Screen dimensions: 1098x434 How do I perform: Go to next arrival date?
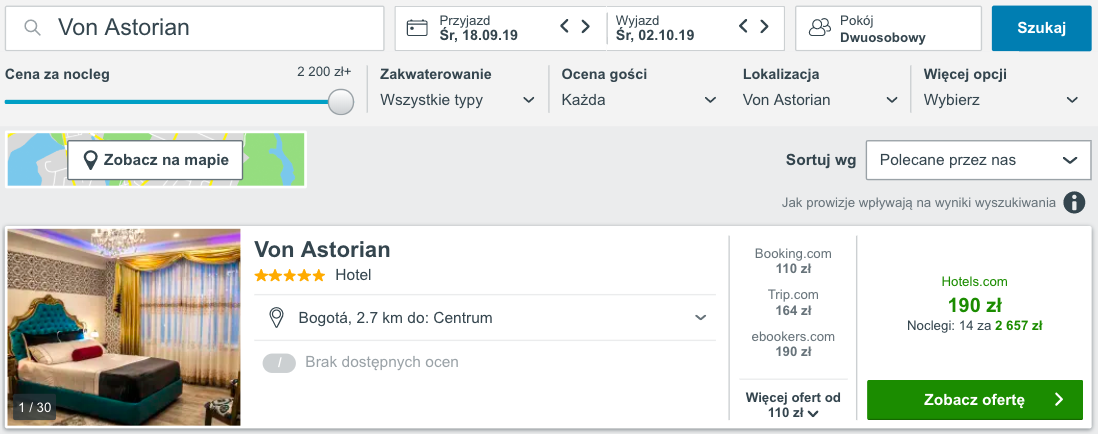(587, 27)
